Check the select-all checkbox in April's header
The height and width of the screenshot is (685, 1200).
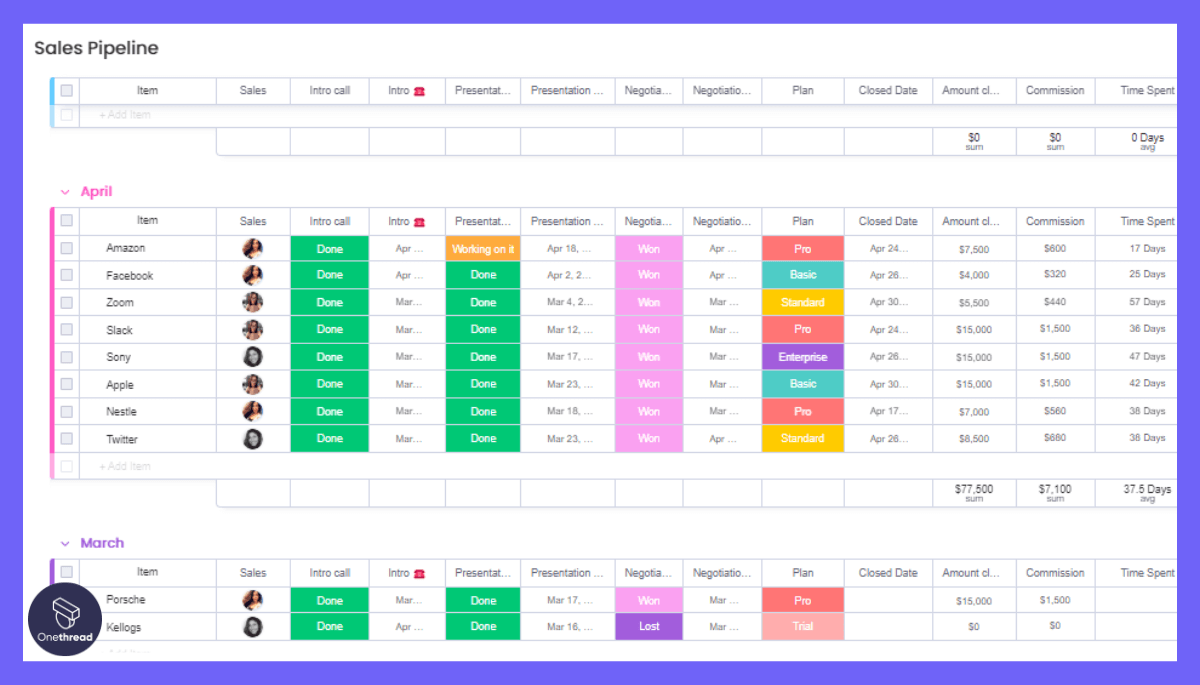[67, 221]
